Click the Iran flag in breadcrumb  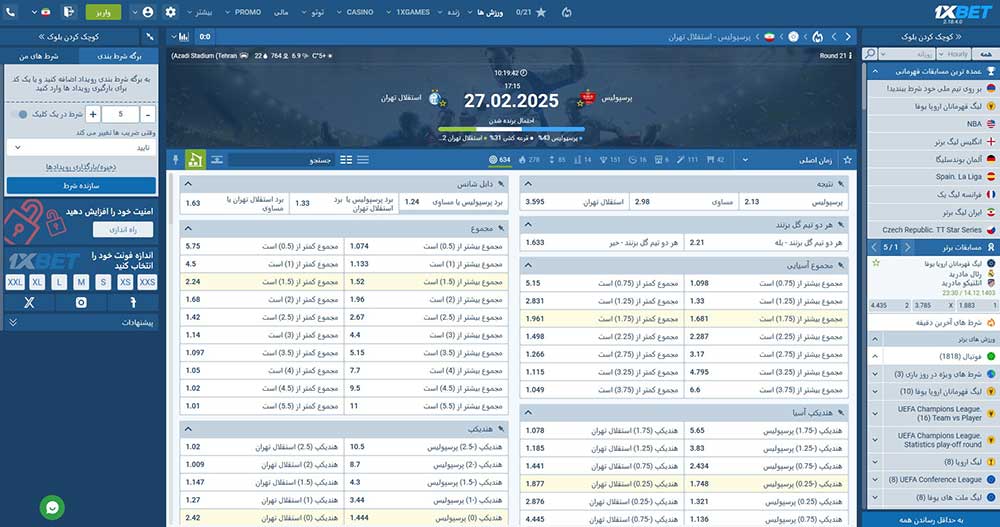[768, 36]
